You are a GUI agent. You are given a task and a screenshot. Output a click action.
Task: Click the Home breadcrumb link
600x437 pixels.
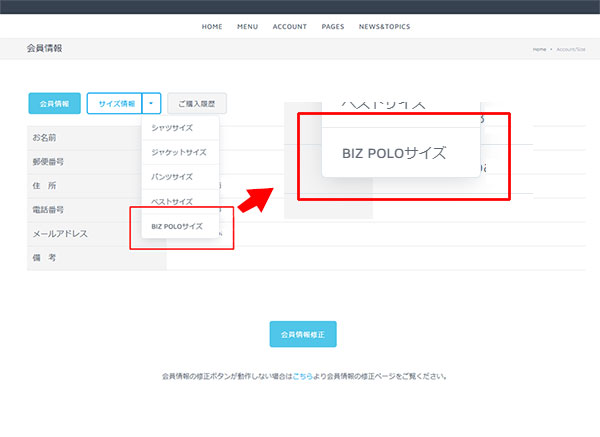tap(539, 49)
